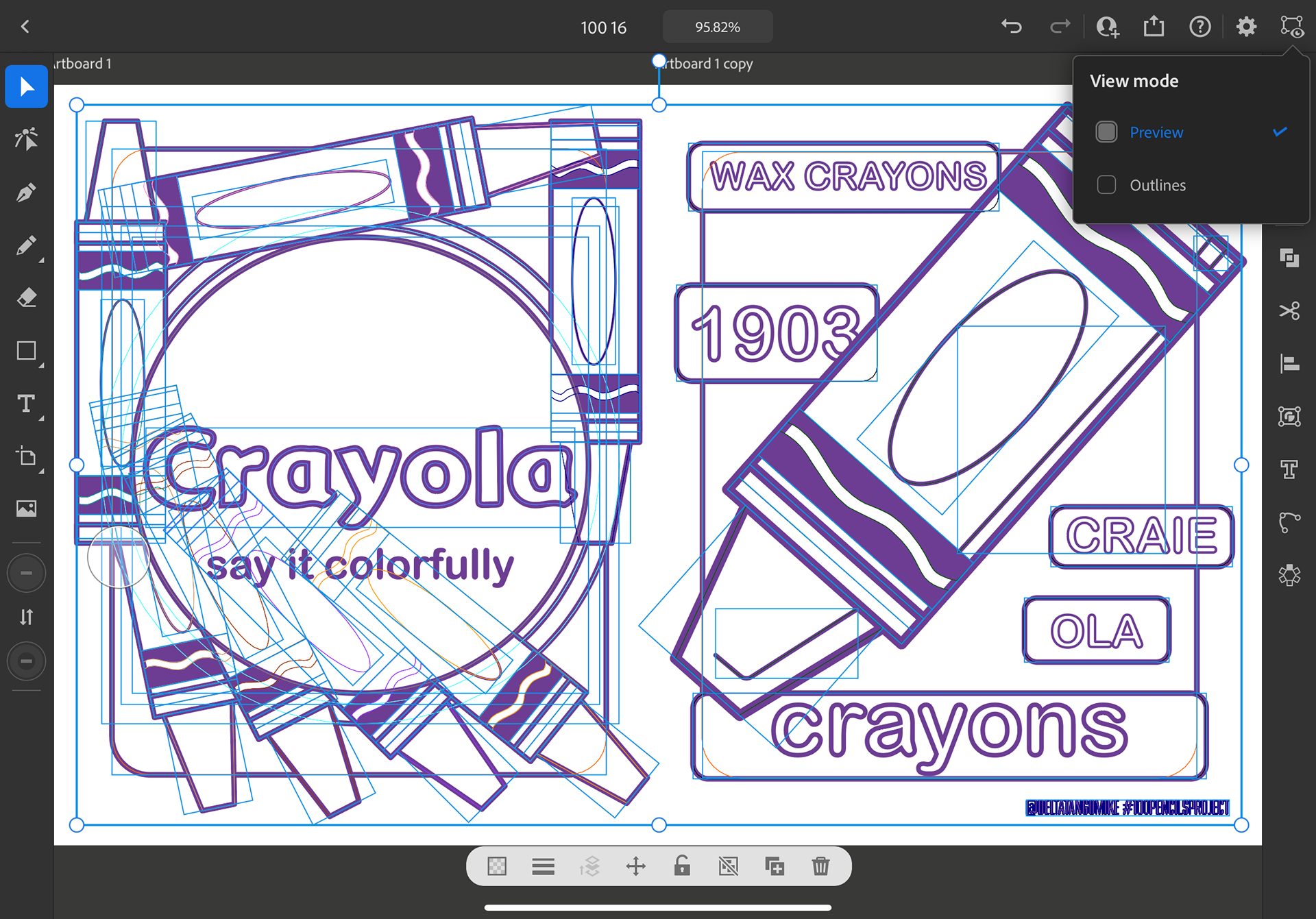Select the Direct Selection tool
This screenshot has width=1316, height=919.
(26, 139)
